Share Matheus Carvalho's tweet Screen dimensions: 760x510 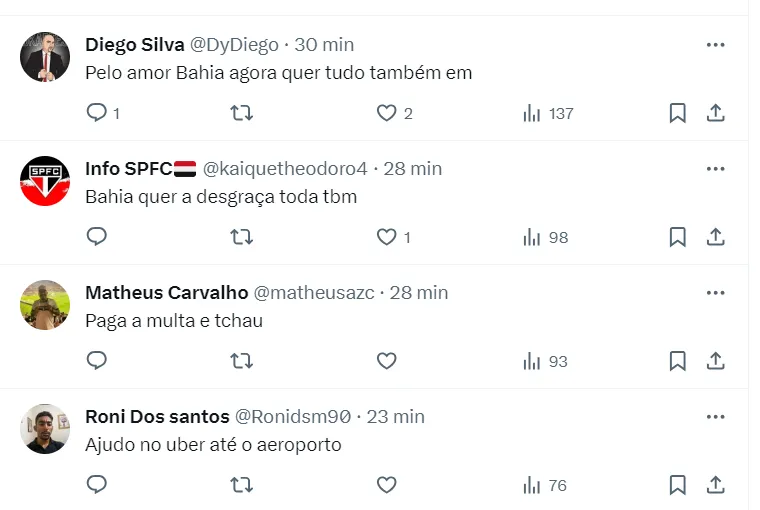click(x=716, y=361)
